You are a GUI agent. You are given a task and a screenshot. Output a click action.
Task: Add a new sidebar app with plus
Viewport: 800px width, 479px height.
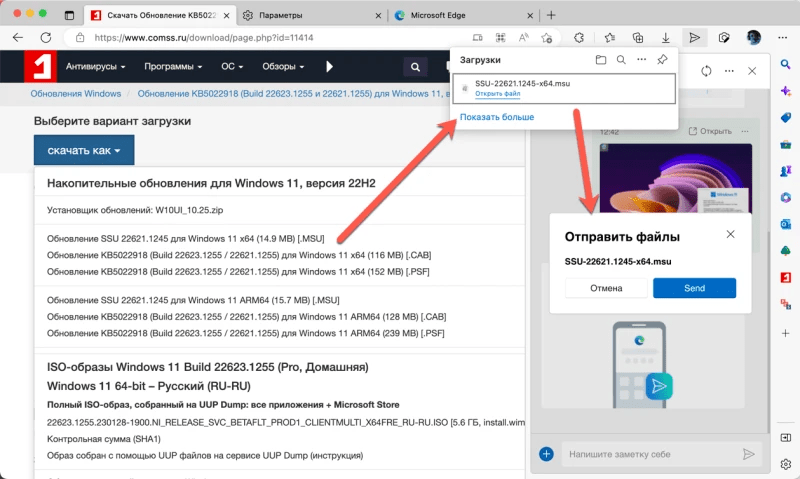786,333
